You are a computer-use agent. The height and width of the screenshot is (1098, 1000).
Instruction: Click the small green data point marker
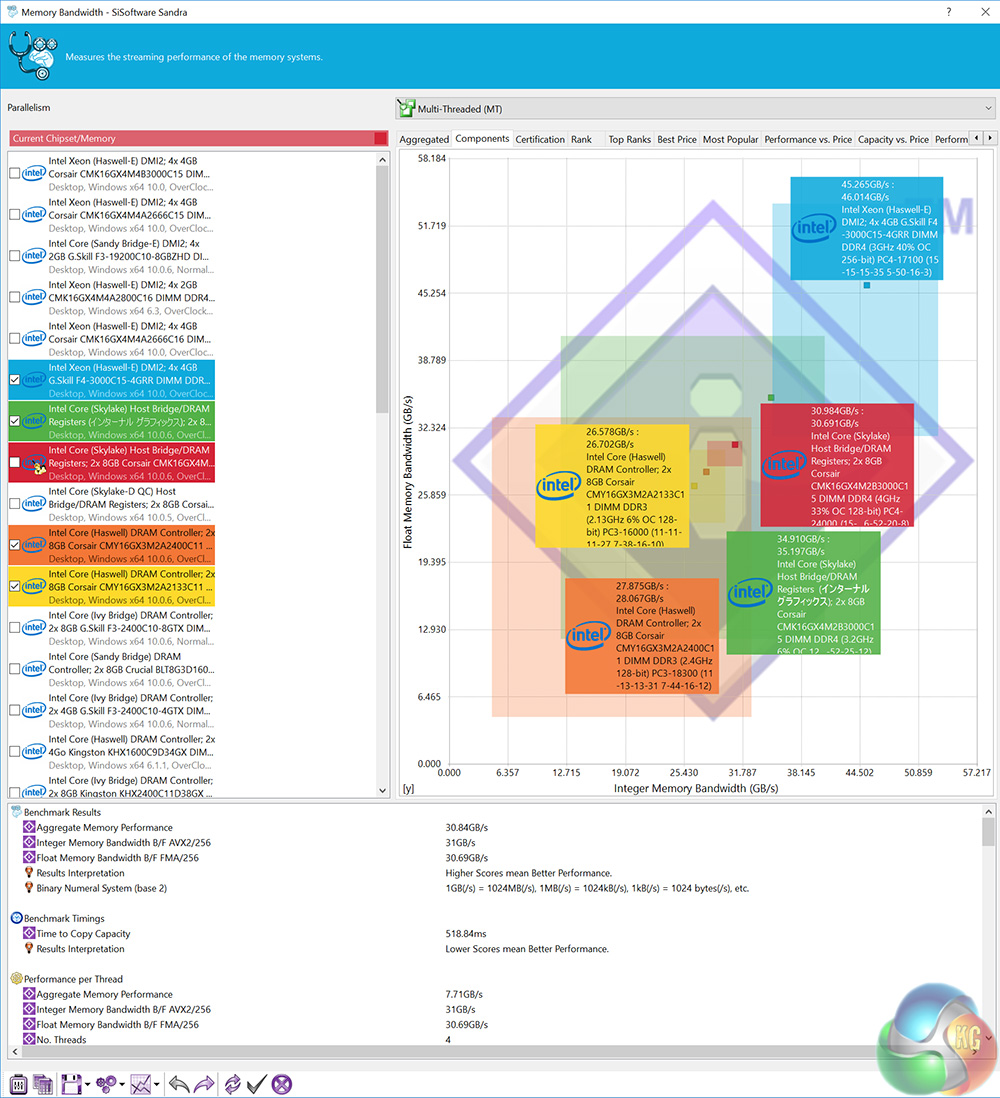tap(771, 397)
